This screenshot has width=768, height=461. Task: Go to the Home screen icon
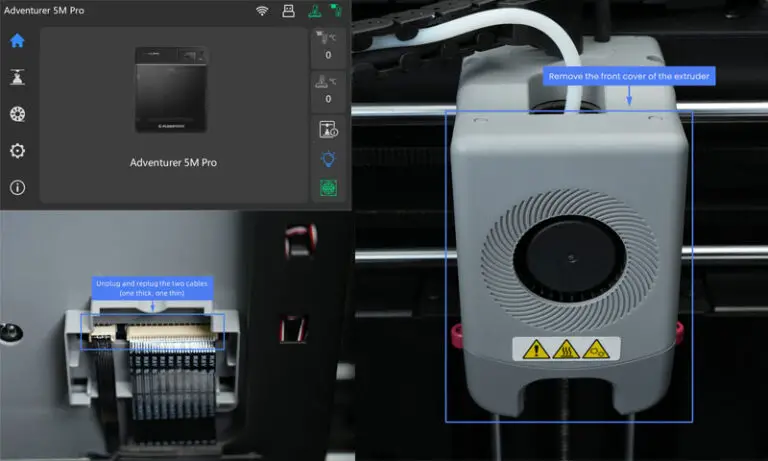(17, 41)
